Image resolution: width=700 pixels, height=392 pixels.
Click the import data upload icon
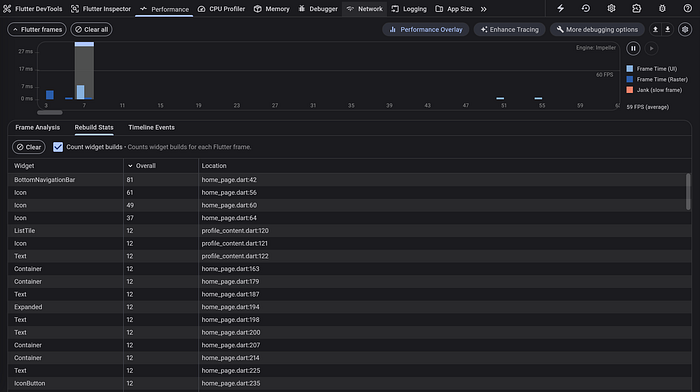click(655, 29)
